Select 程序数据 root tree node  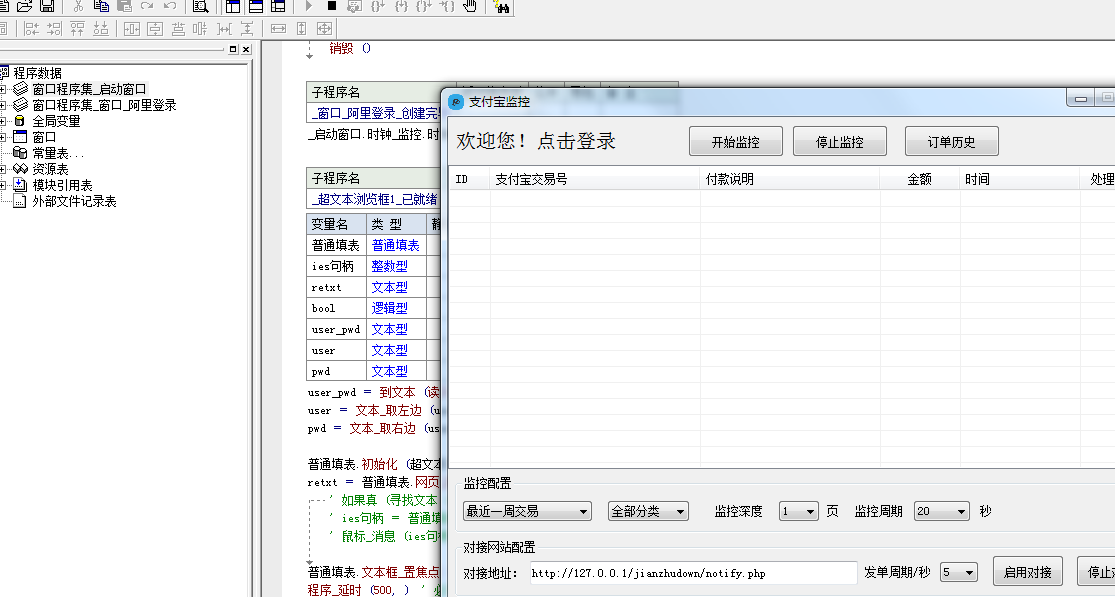(38, 73)
